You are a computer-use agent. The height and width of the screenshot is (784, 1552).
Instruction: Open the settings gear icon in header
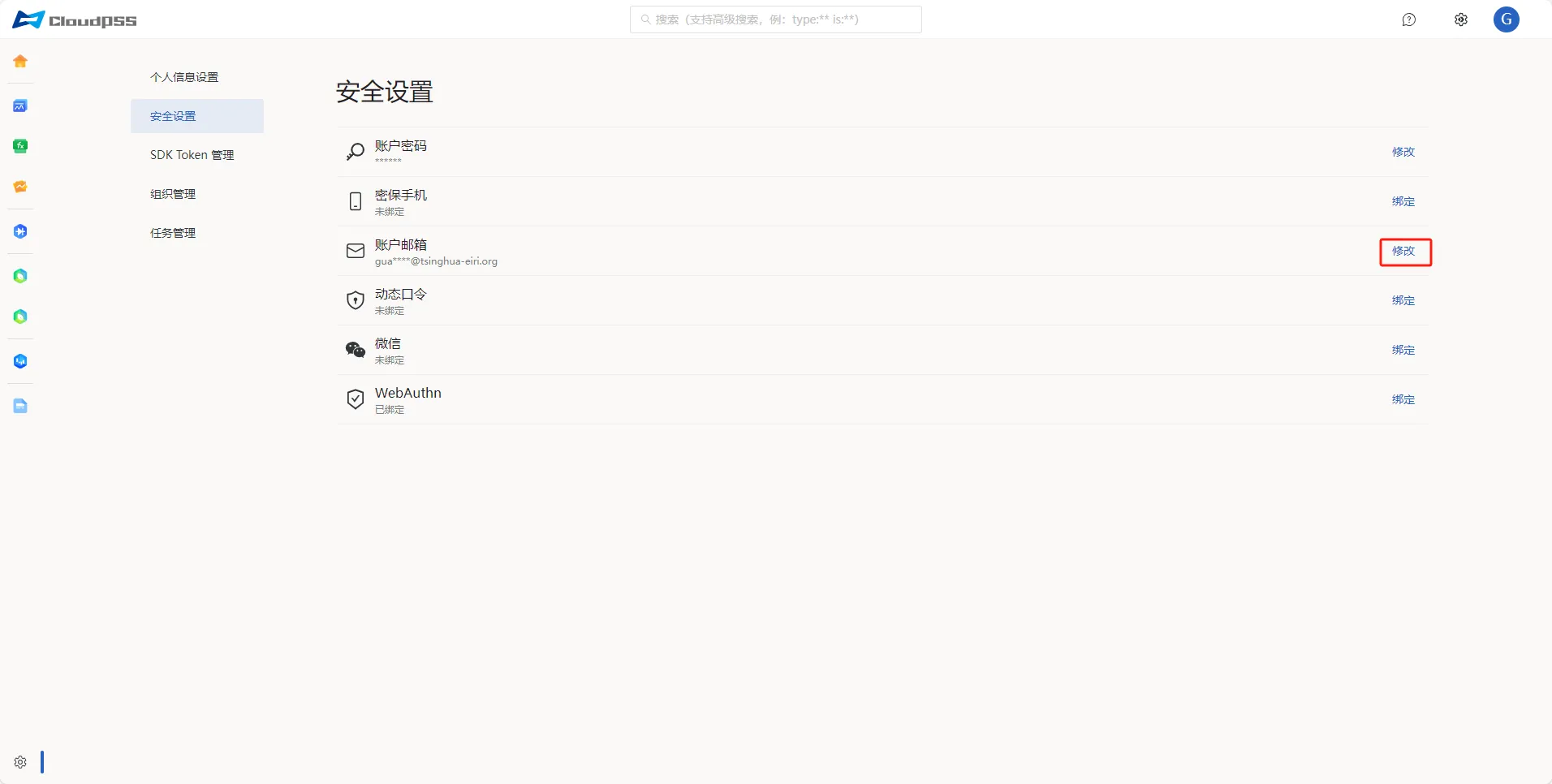[1461, 19]
